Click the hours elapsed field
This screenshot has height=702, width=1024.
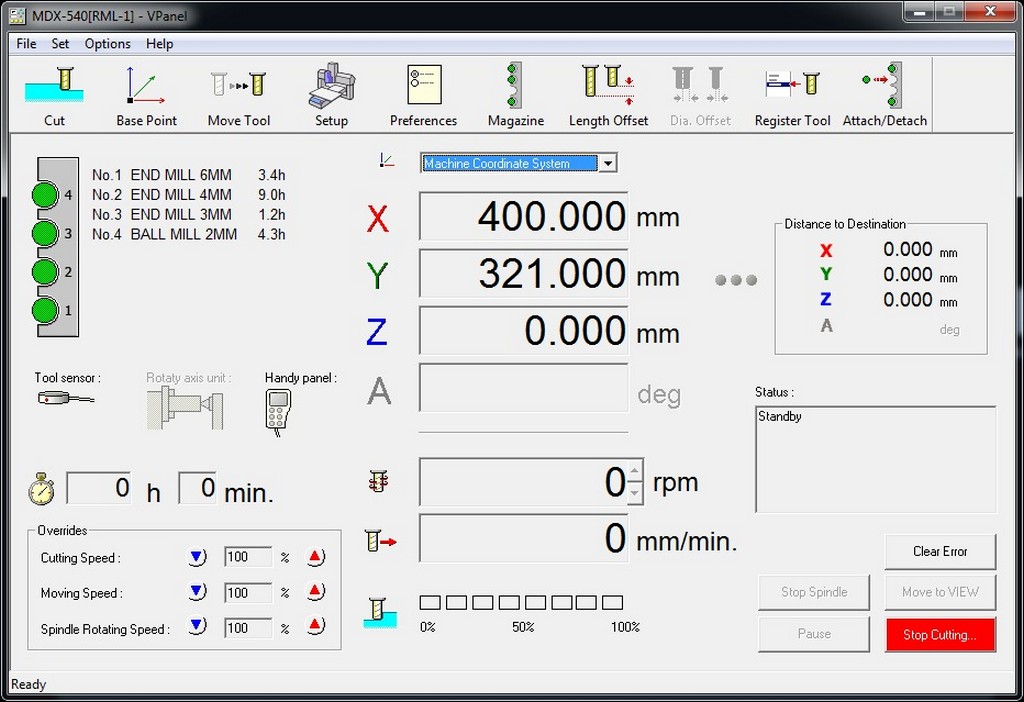(99, 488)
